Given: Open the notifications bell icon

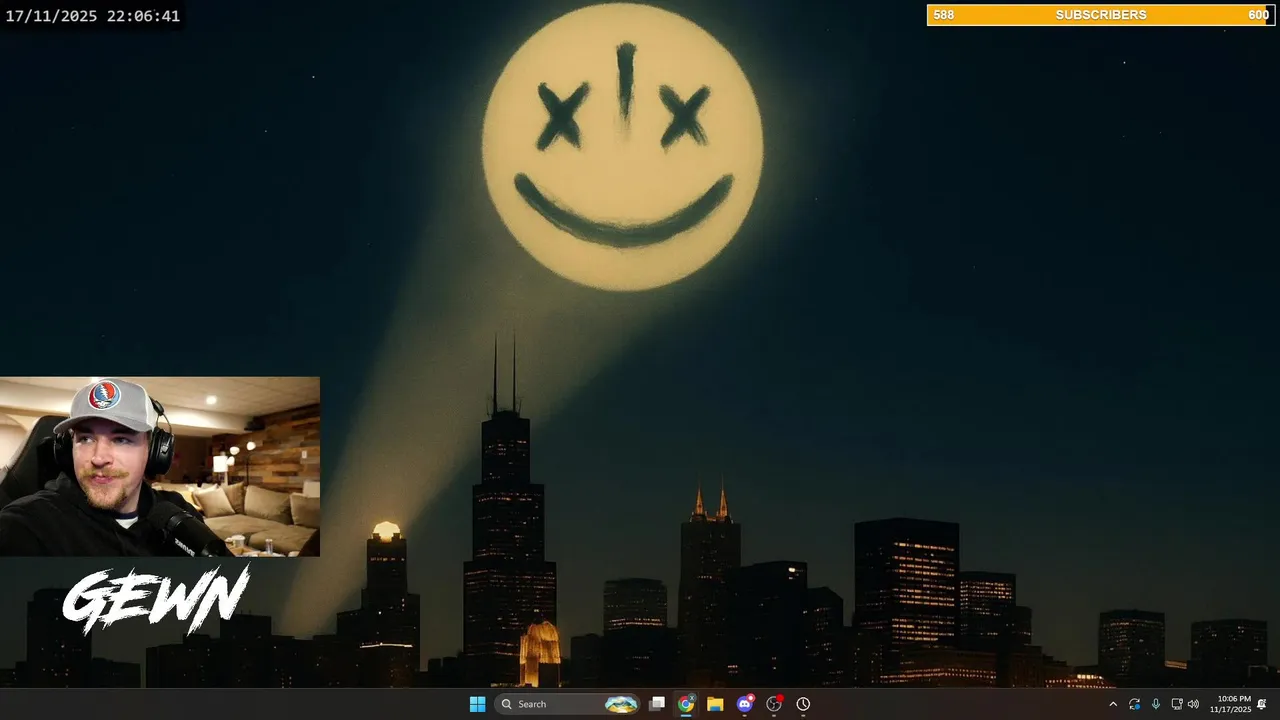Looking at the screenshot, I should point(1262,704).
